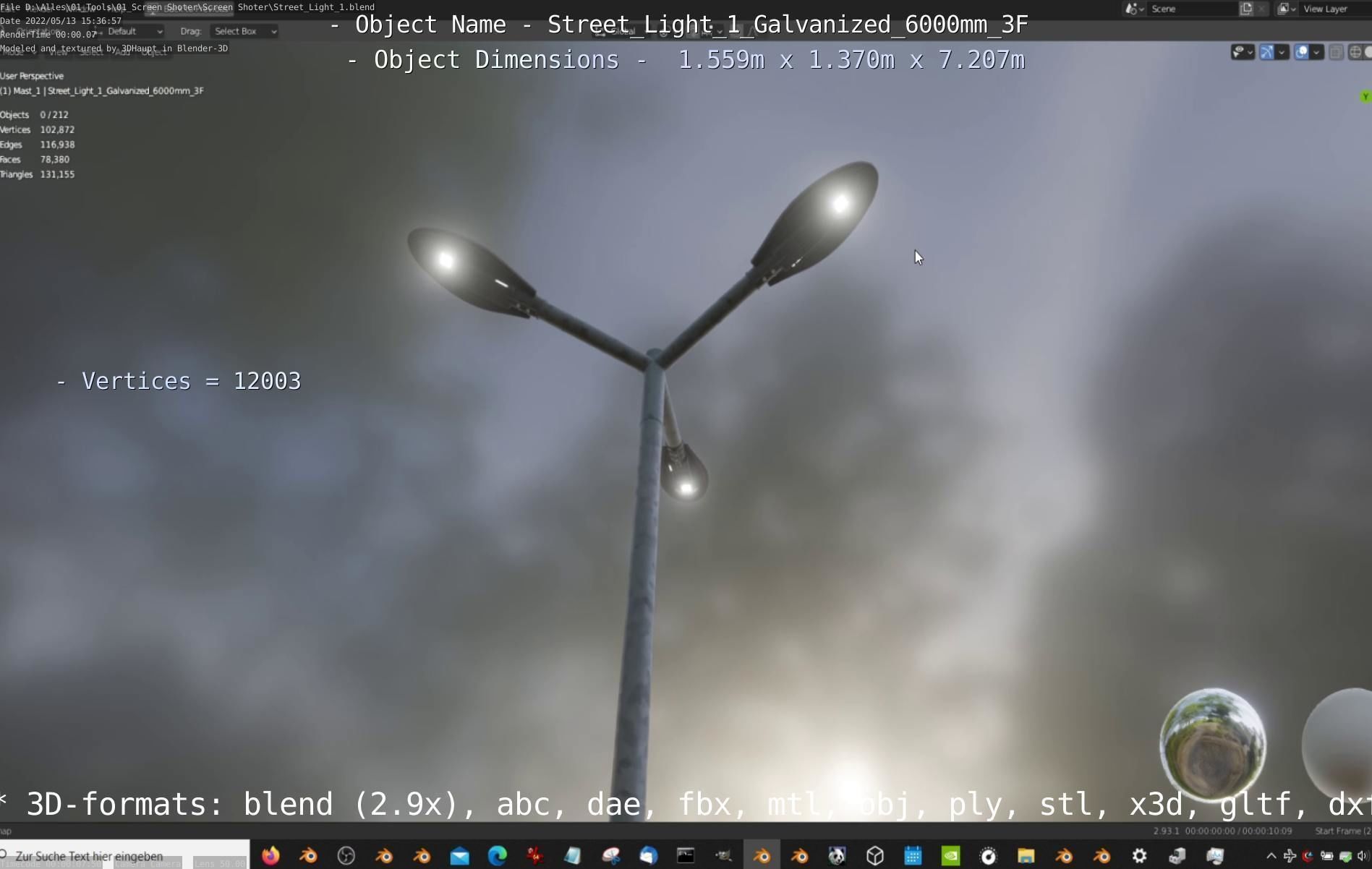Screen dimensions: 1372x869
Task: Click the Scene name field
Action: coord(1192,9)
